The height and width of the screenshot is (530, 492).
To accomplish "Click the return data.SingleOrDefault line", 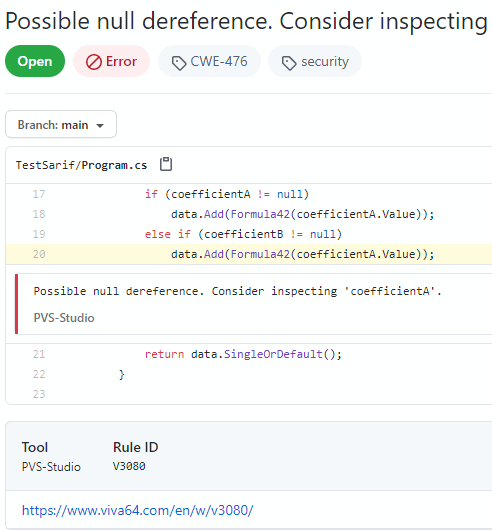I will (x=243, y=354).
